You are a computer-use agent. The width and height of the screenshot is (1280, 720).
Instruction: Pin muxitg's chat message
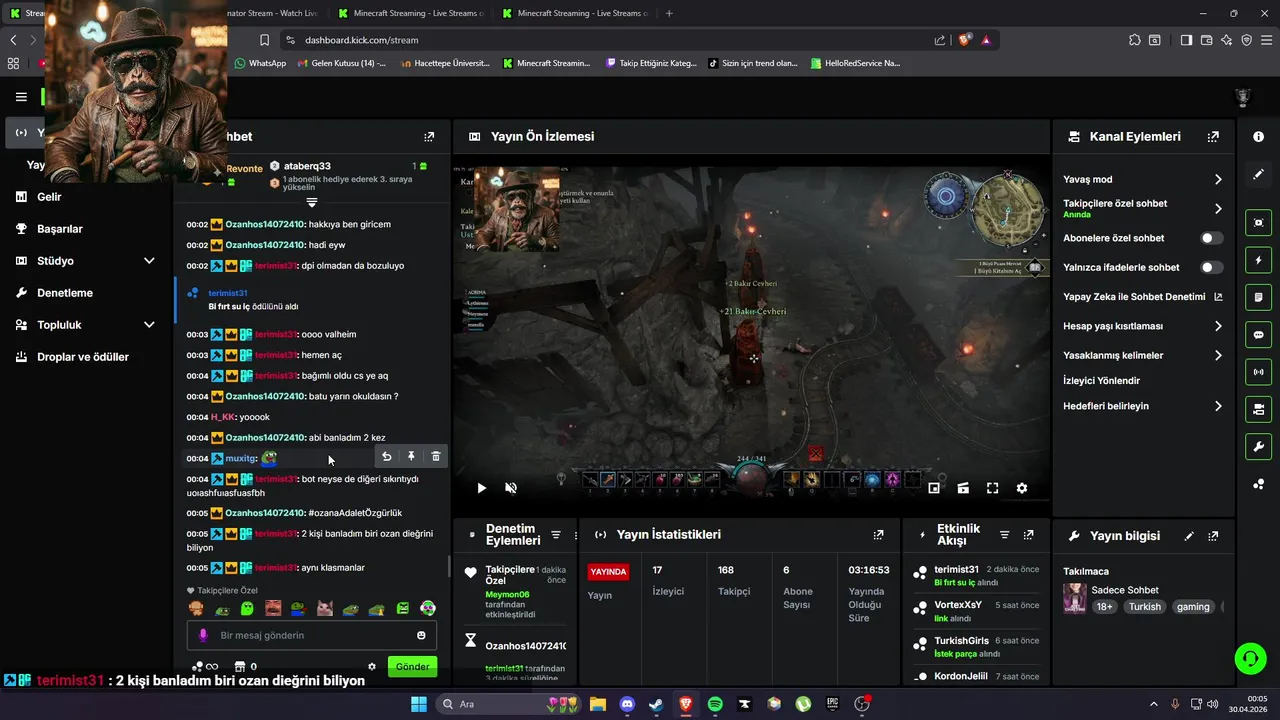coord(411,456)
